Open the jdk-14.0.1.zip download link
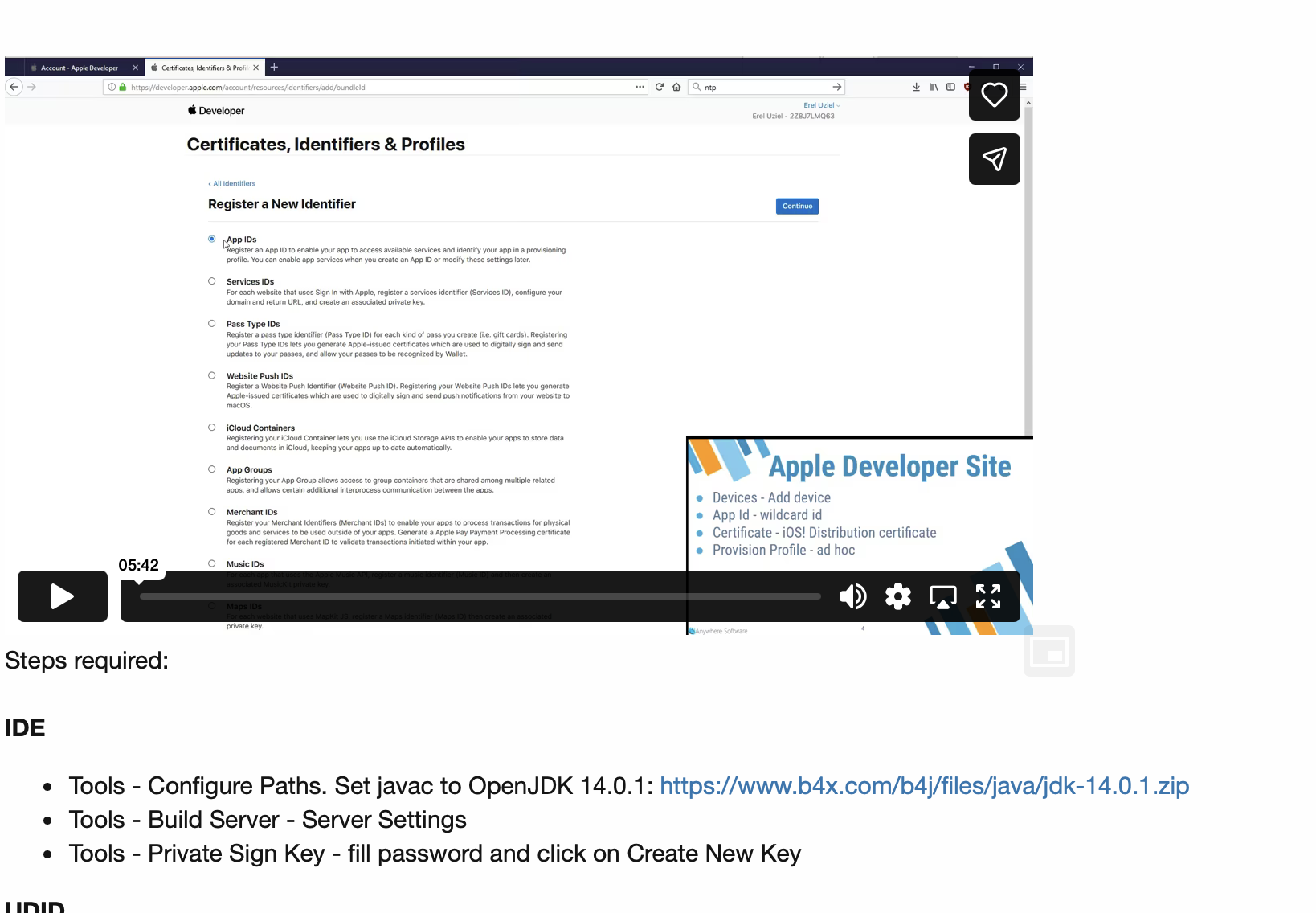Viewport: 1316px width, 913px height. (924, 785)
